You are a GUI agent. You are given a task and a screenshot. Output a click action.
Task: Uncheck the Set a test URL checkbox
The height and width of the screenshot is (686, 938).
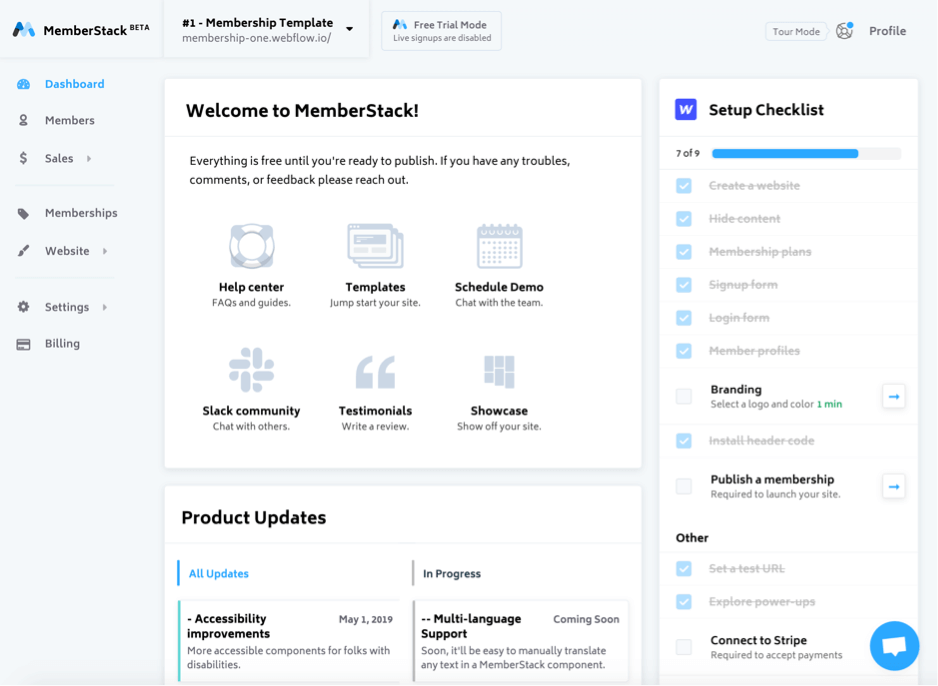click(x=684, y=569)
